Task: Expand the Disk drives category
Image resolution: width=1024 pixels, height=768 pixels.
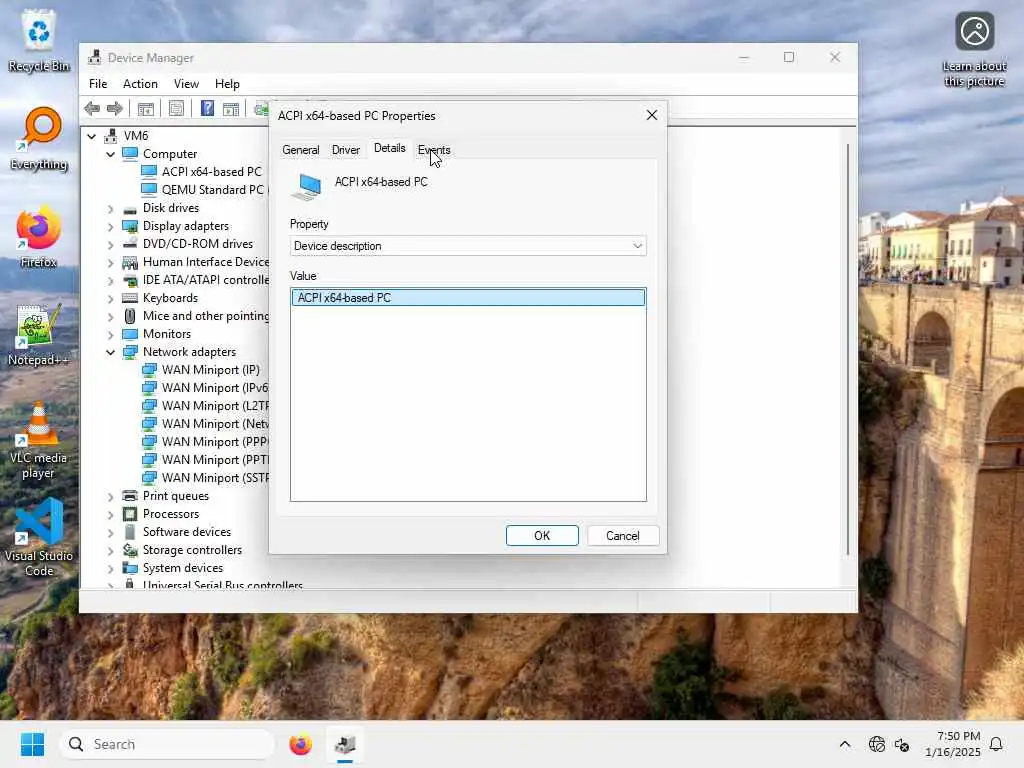Action: click(x=110, y=208)
